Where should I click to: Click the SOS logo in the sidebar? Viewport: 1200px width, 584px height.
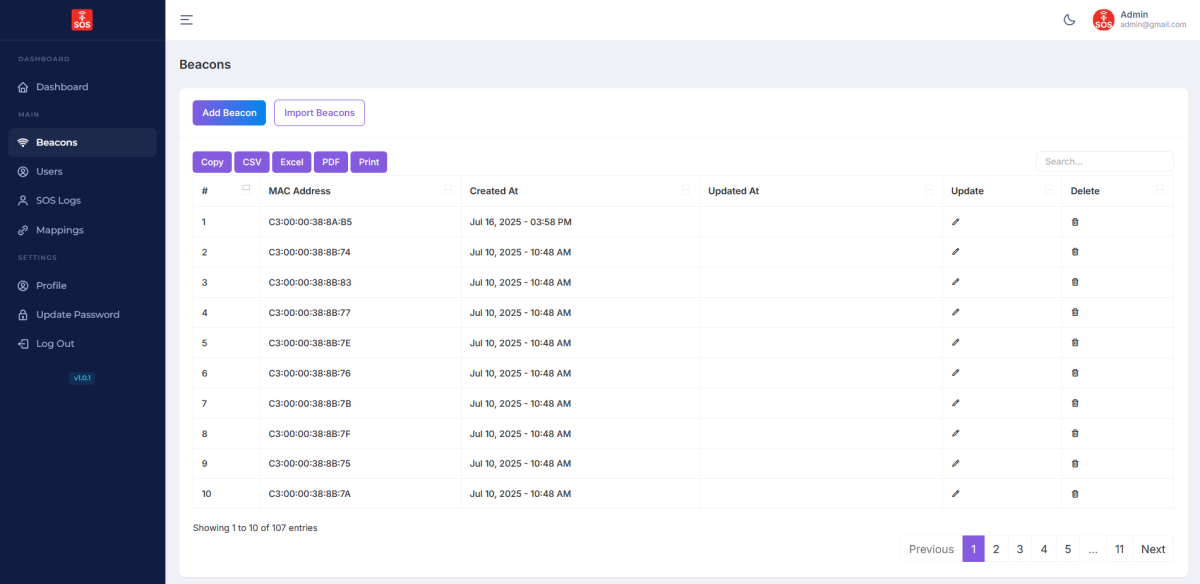pos(82,19)
